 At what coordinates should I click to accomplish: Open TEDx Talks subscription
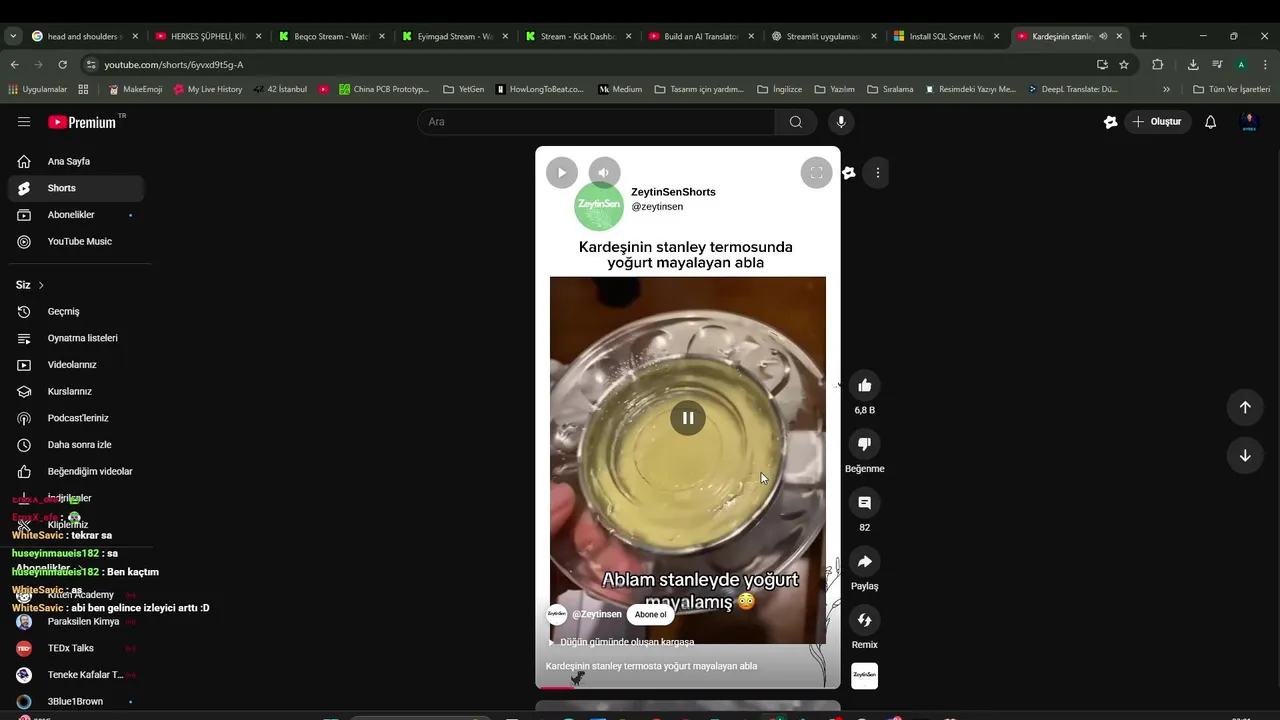tap(76, 648)
